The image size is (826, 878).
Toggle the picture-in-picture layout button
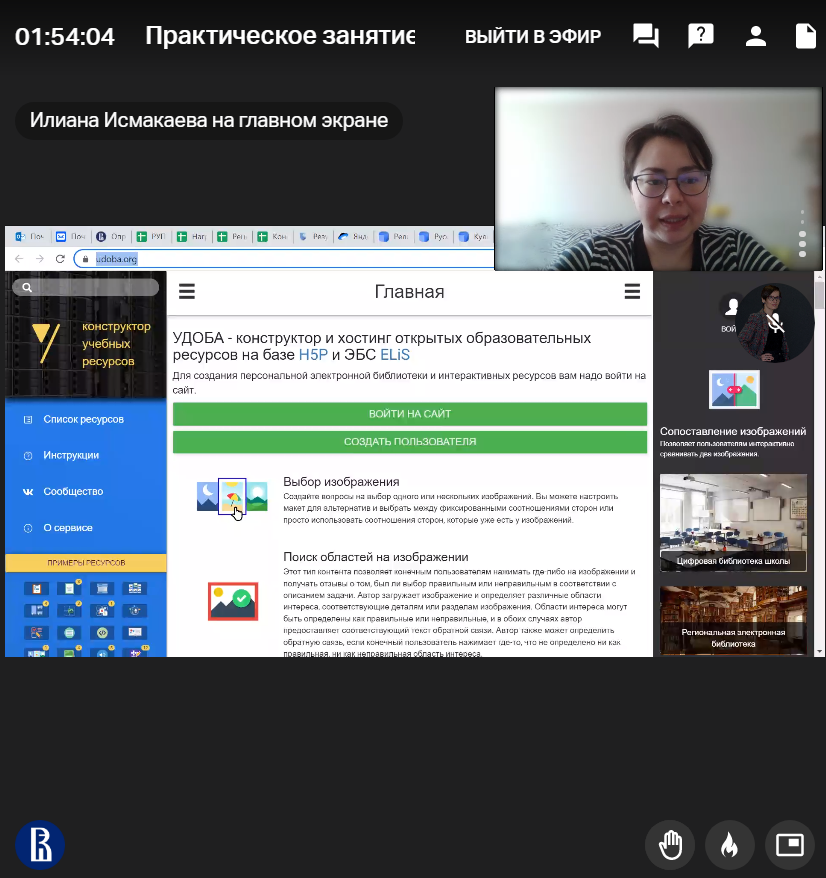(790, 846)
